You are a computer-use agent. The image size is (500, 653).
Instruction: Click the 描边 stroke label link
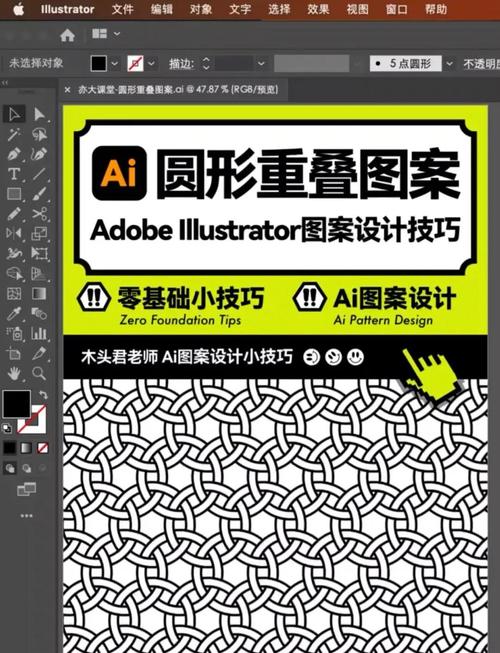pos(181,64)
